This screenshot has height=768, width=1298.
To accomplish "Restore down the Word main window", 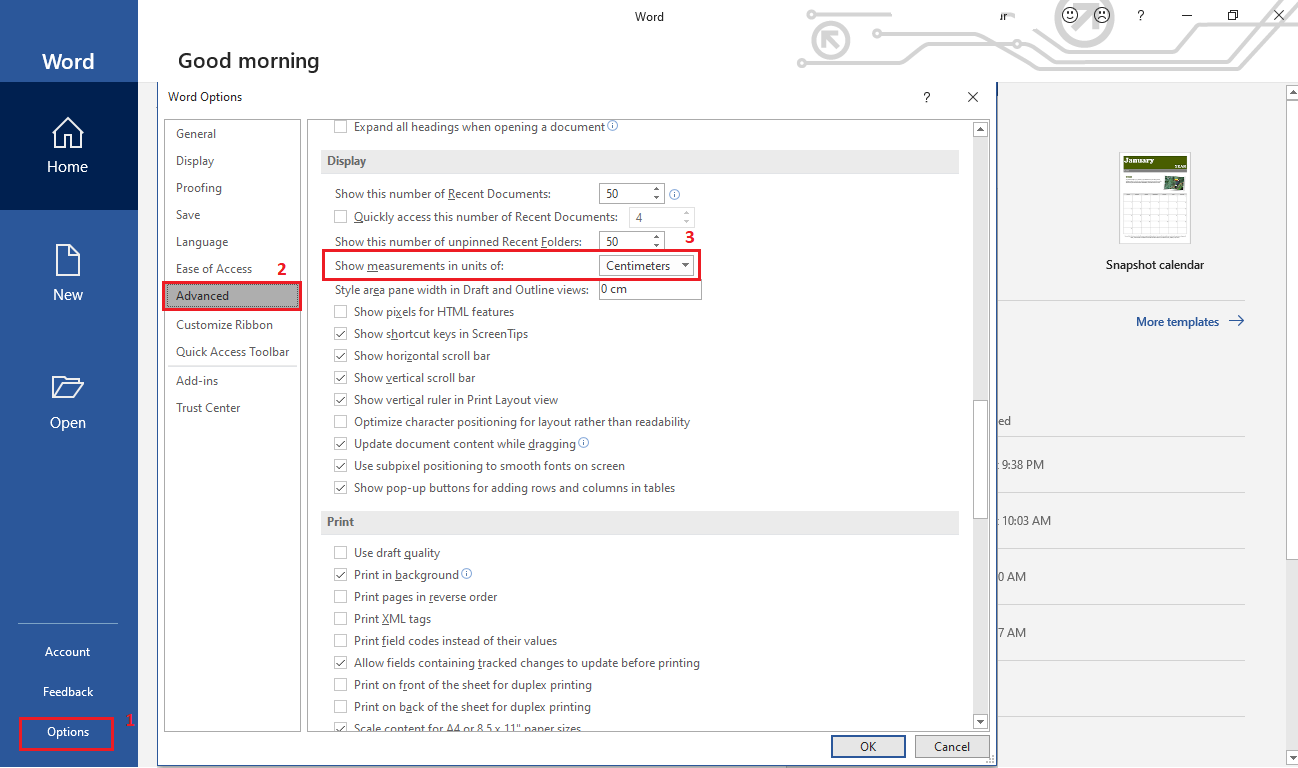I will click(x=1233, y=16).
